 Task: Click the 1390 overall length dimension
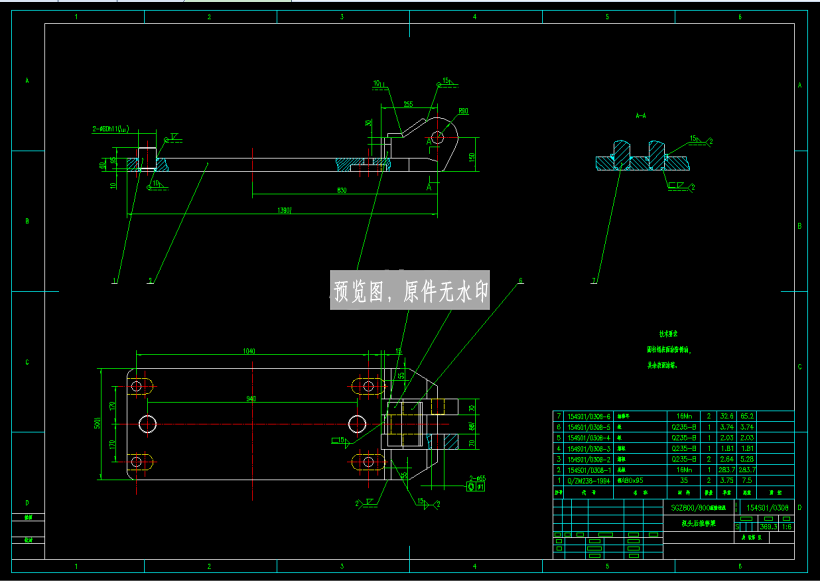pyautogui.click(x=284, y=210)
